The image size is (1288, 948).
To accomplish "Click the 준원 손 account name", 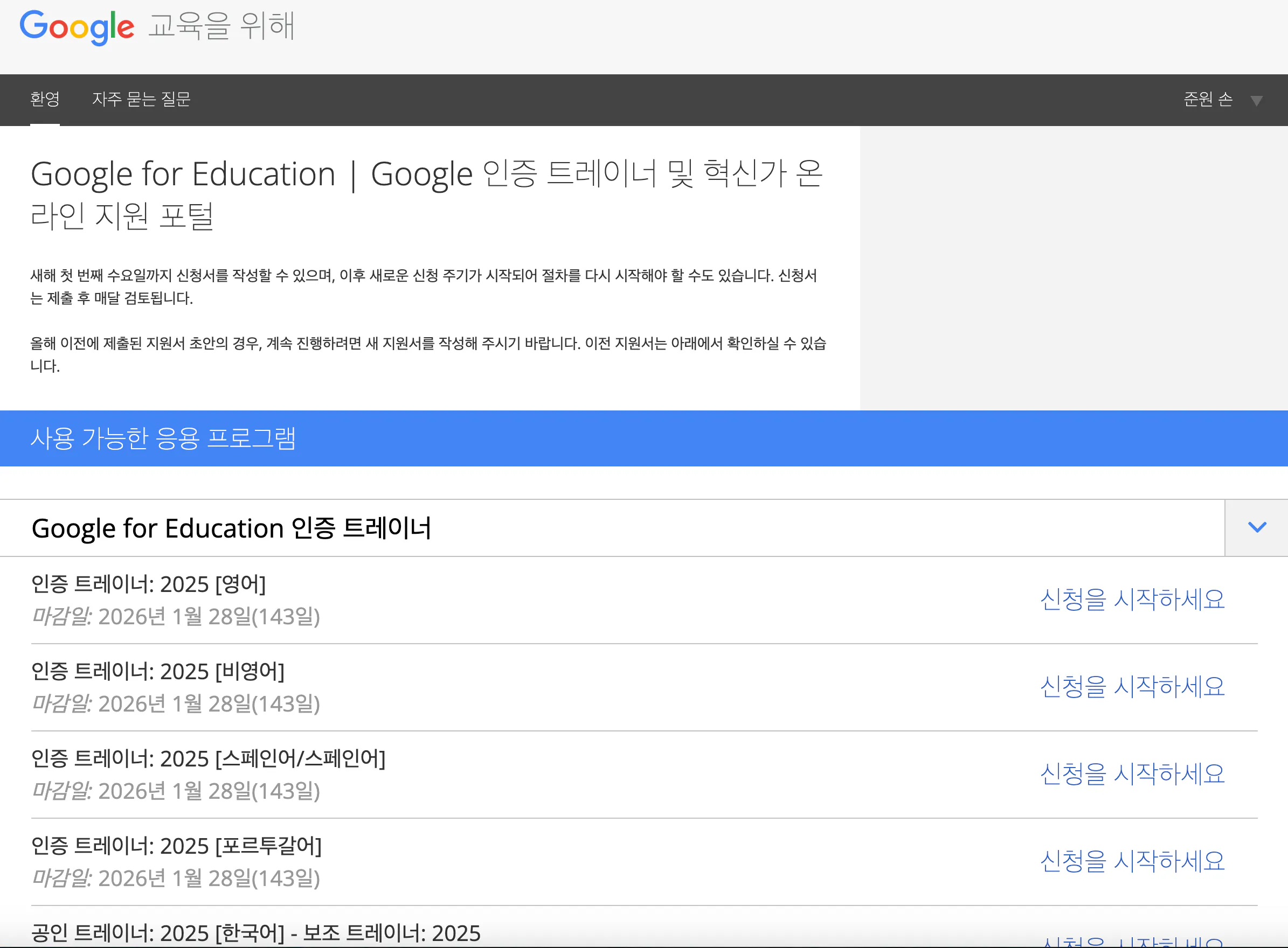I will [1208, 99].
